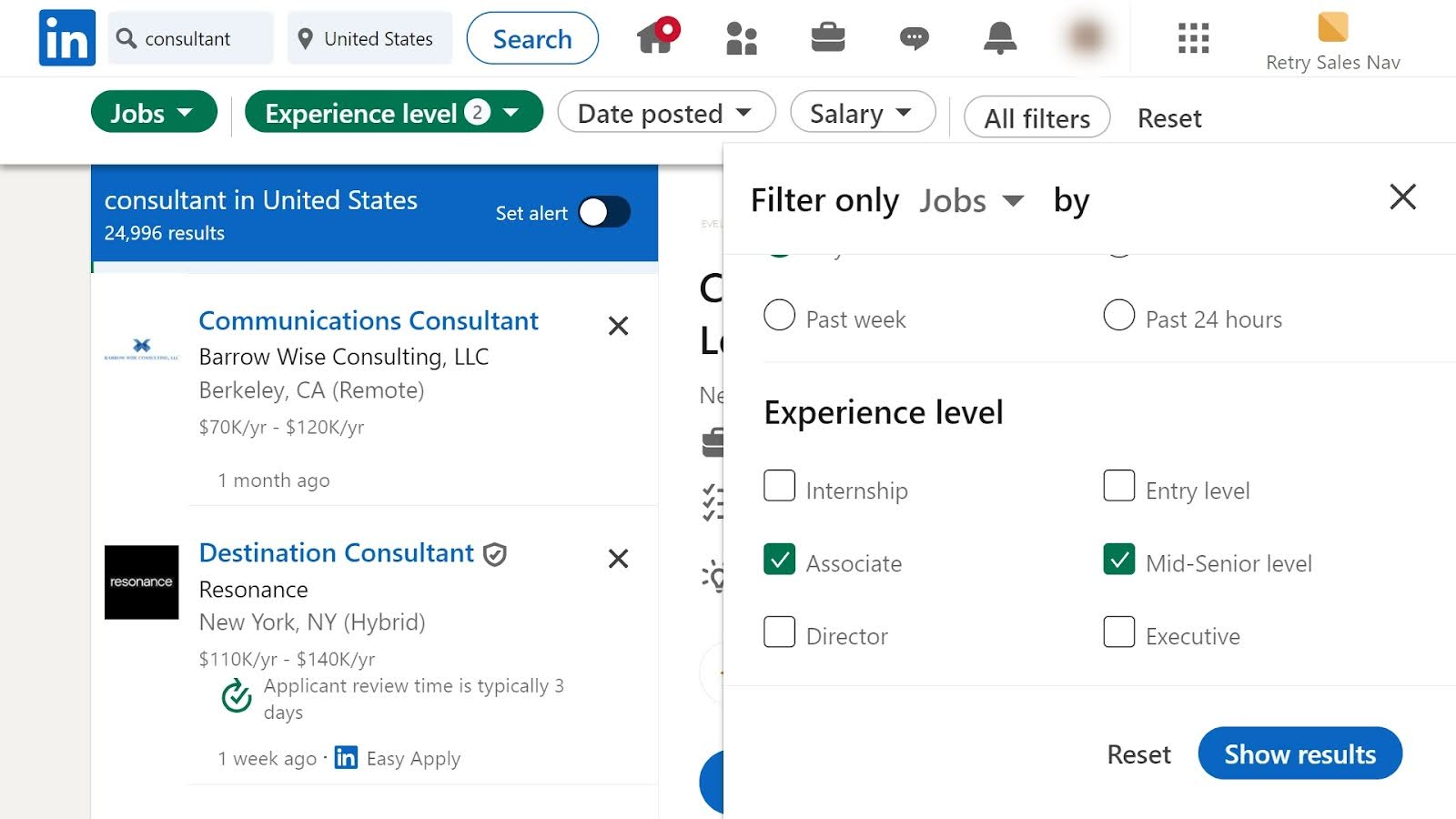This screenshot has height=819, width=1456.
Task: Open the apps grid icon
Action: tap(1192, 38)
